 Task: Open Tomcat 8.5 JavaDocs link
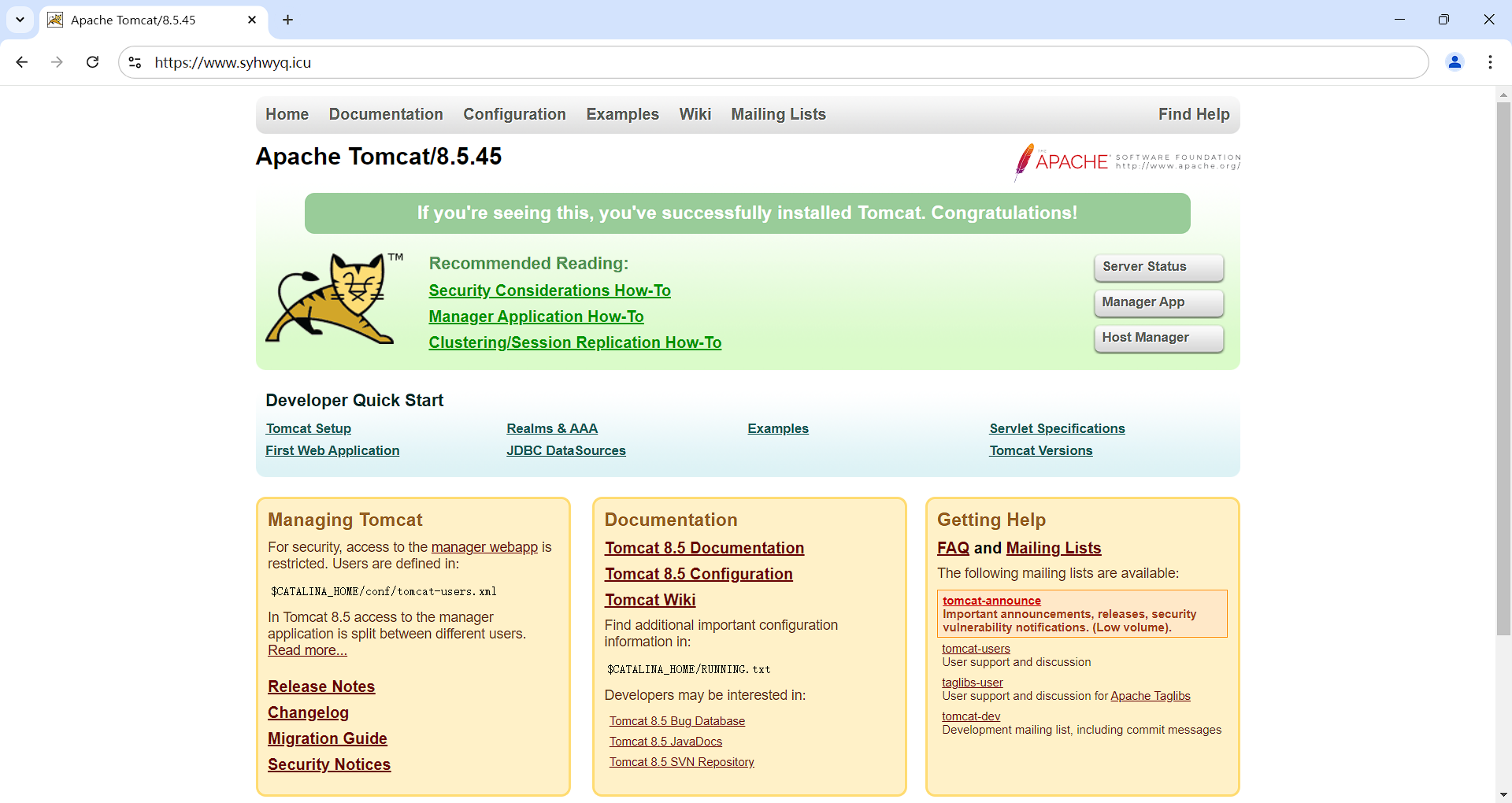click(665, 742)
